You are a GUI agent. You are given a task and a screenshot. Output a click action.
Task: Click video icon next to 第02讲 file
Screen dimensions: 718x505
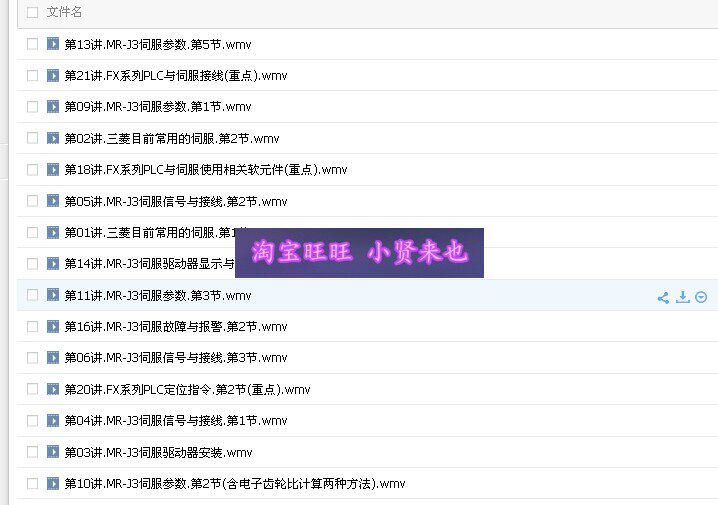coord(53,138)
